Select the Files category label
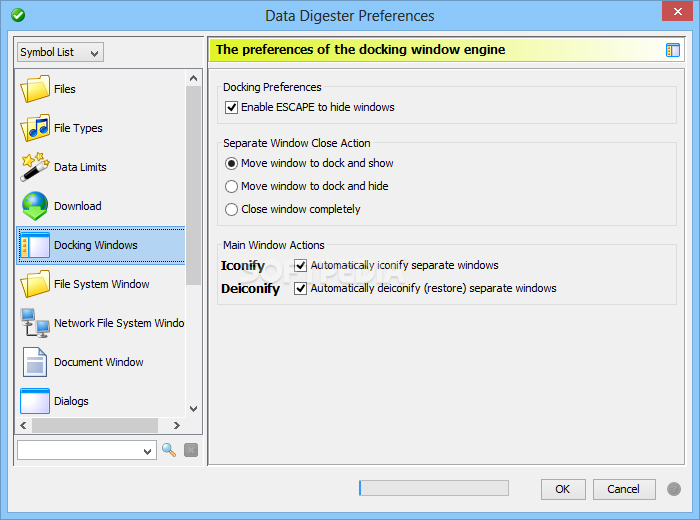This screenshot has width=700, height=520. (65, 89)
